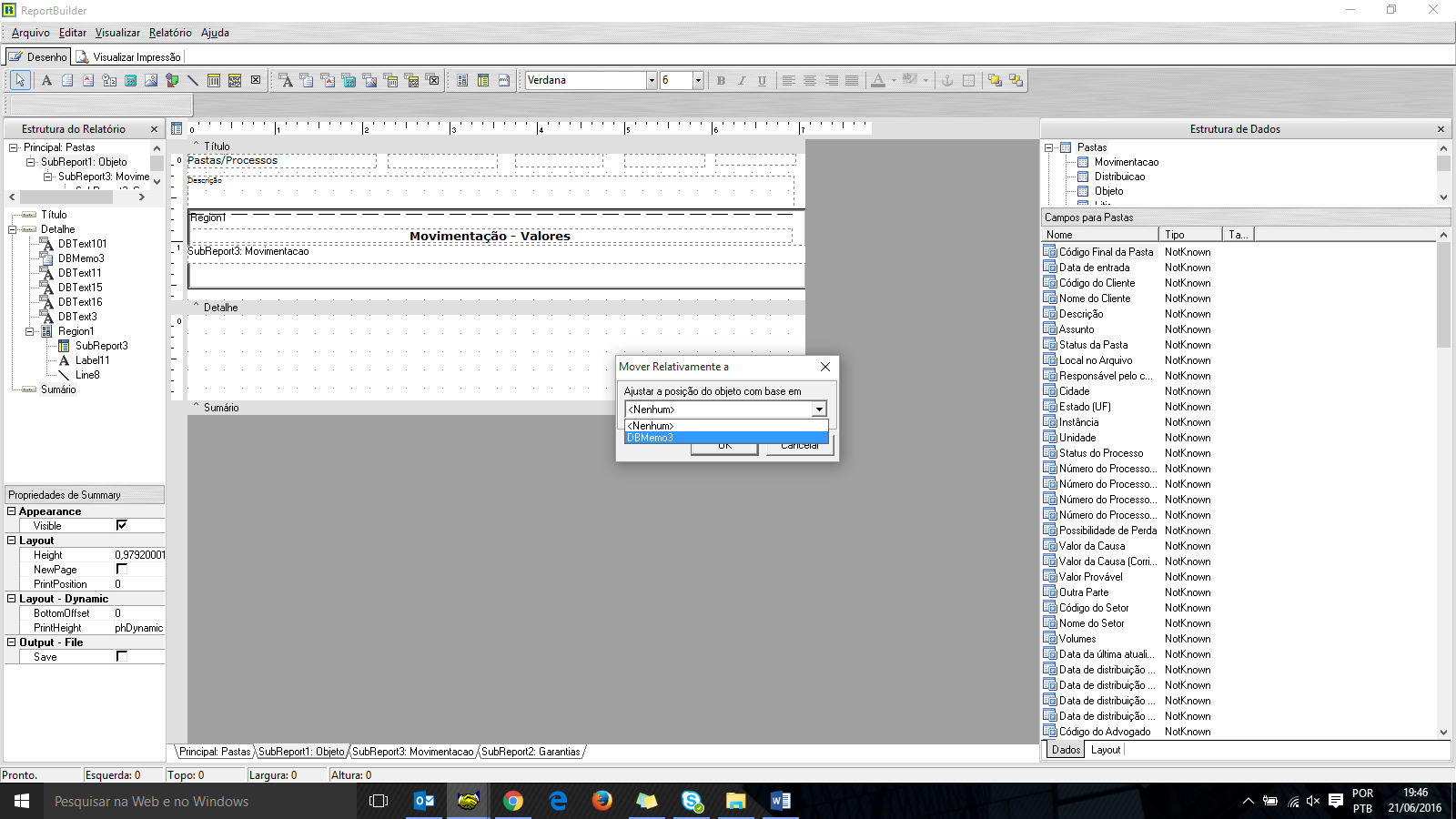Select the BarCode component tool
Image resolution: width=1456 pixels, height=819 pixels.
point(214,80)
